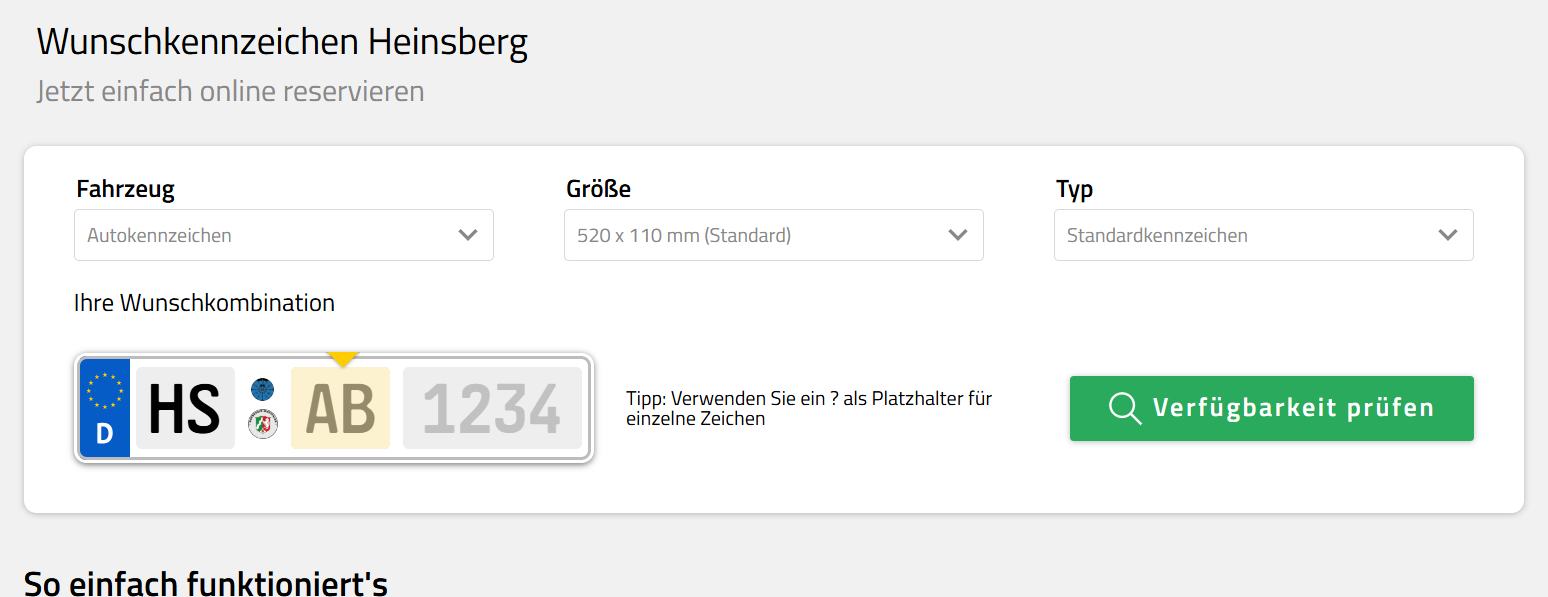Click the Größe field label

pos(599,189)
